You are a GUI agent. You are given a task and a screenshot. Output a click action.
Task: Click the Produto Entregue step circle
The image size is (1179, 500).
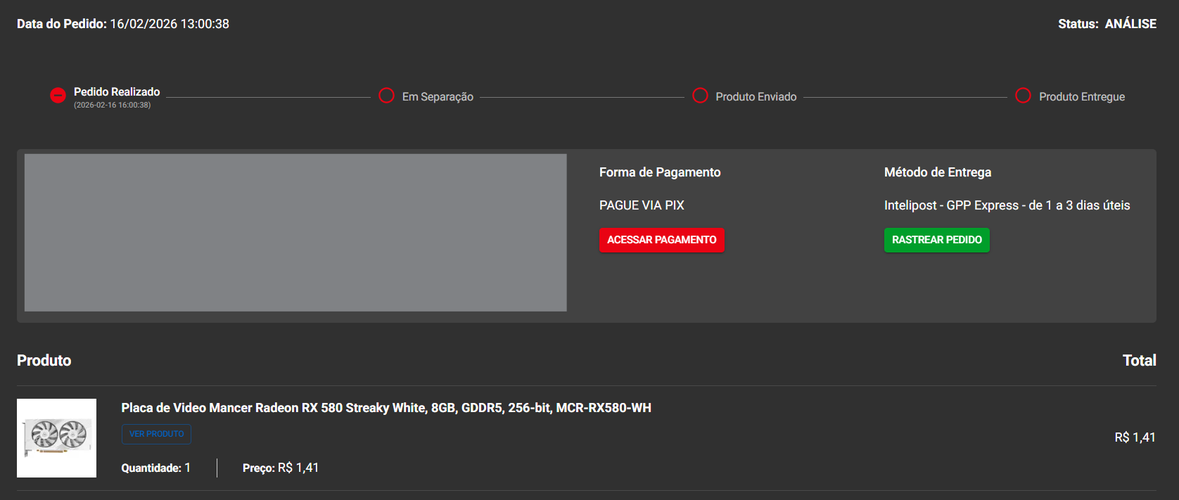pyautogui.click(x=1023, y=95)
